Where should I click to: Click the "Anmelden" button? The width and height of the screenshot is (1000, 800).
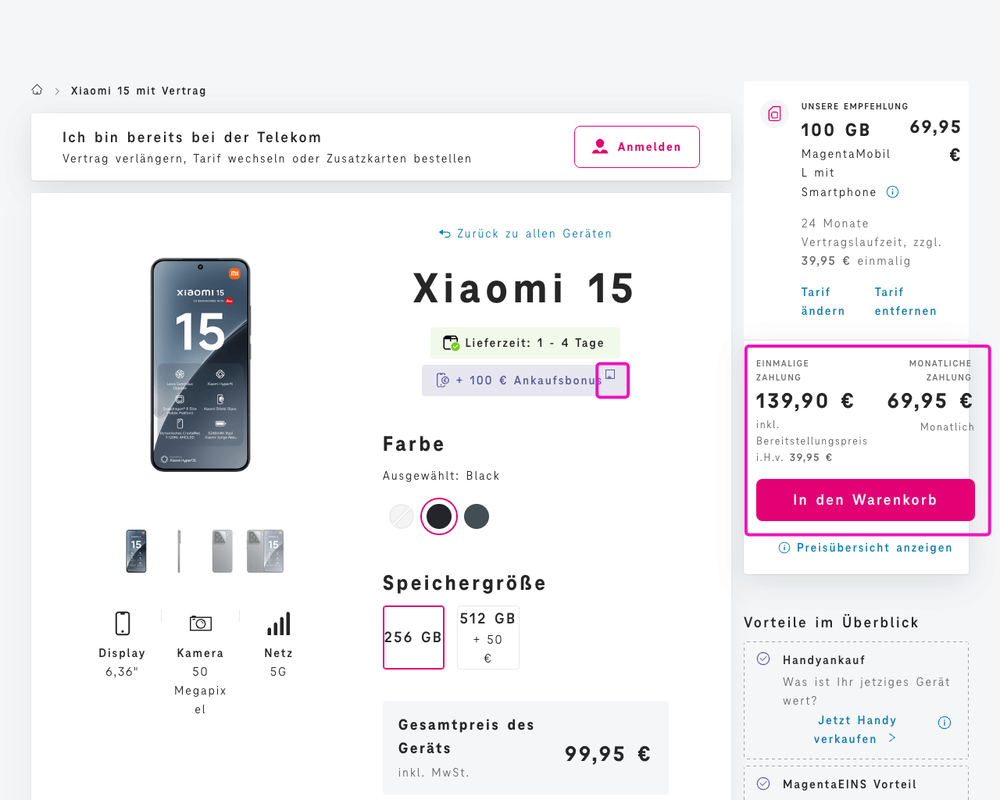[x=637, y=146]
